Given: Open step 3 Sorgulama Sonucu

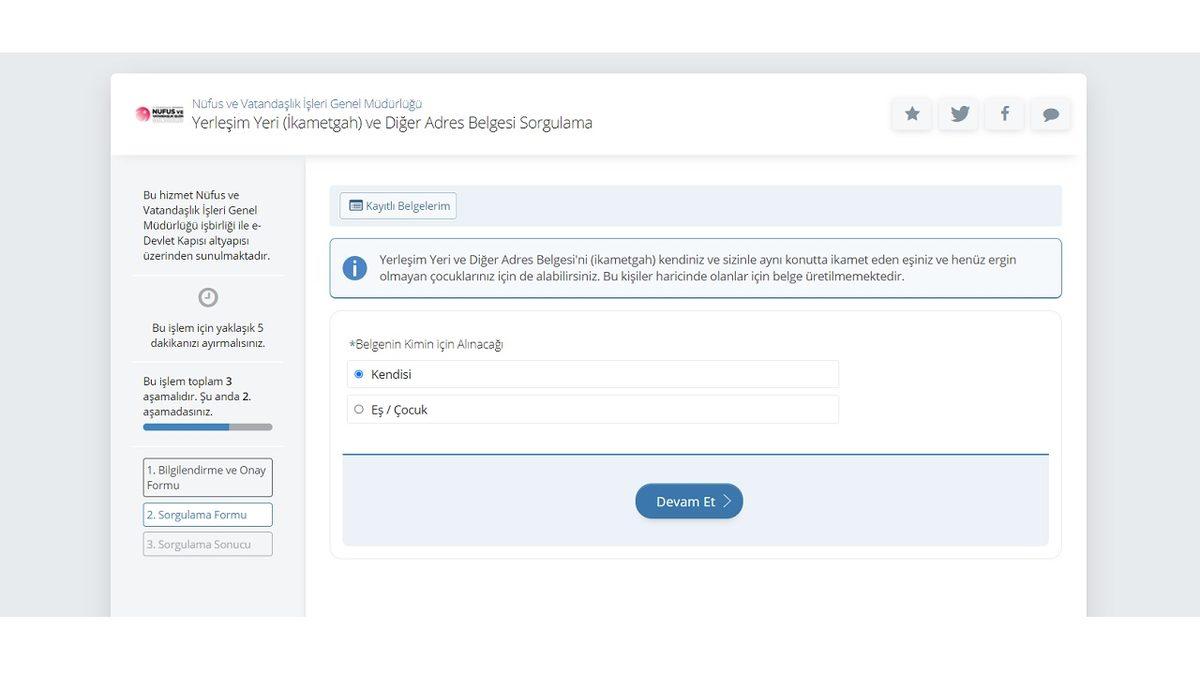Looking at the screenshot, I should click(207, 544).
